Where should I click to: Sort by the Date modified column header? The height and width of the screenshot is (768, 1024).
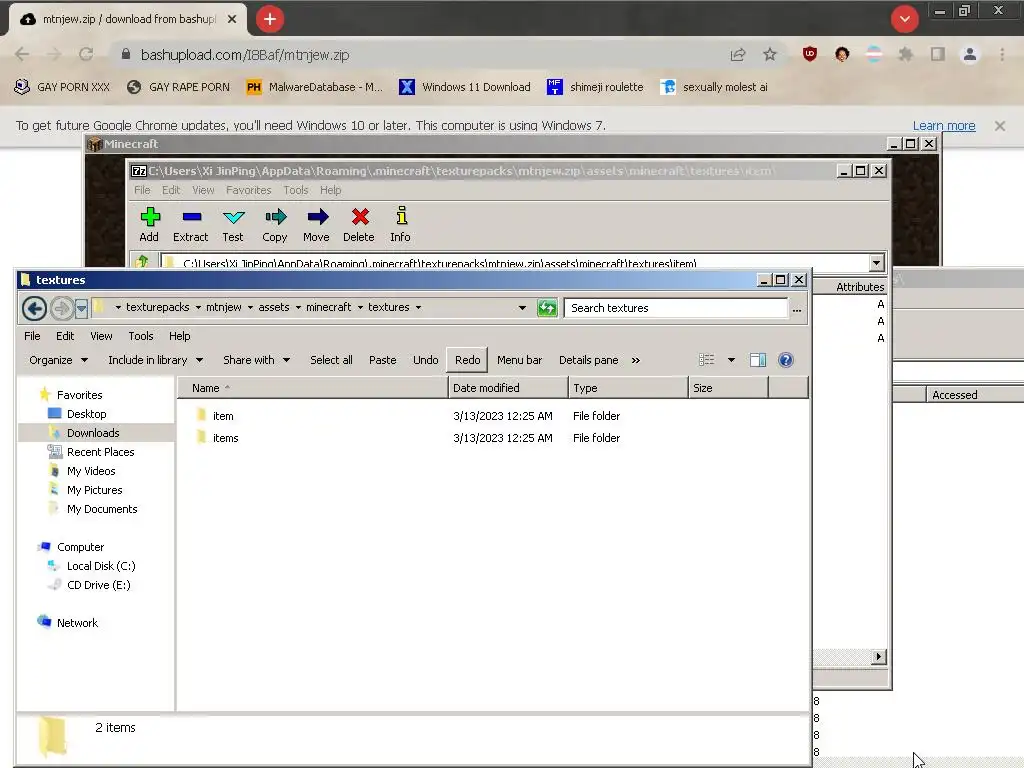(508, 388)
